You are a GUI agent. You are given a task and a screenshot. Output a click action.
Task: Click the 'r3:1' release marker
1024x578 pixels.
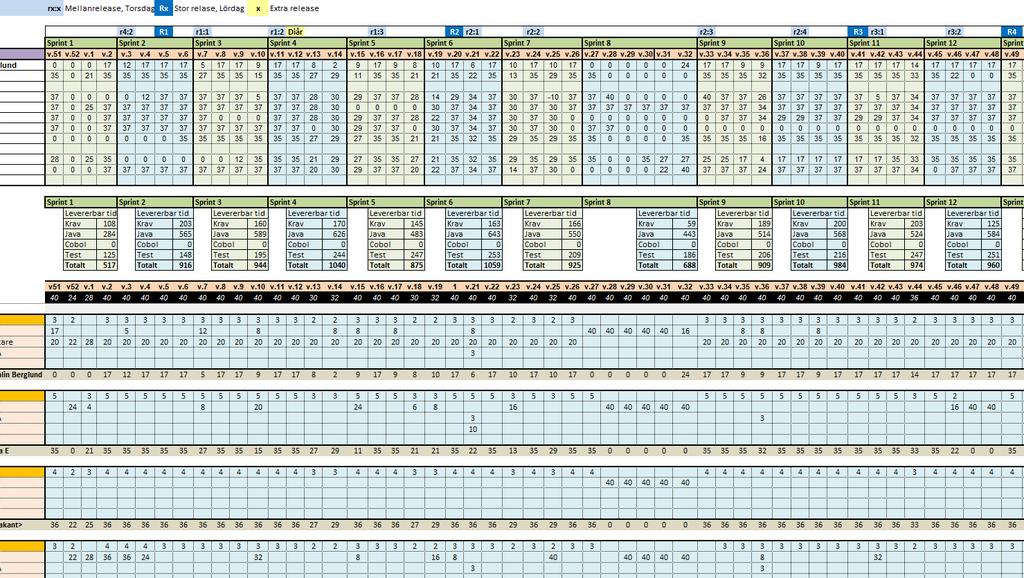[877, 31]
